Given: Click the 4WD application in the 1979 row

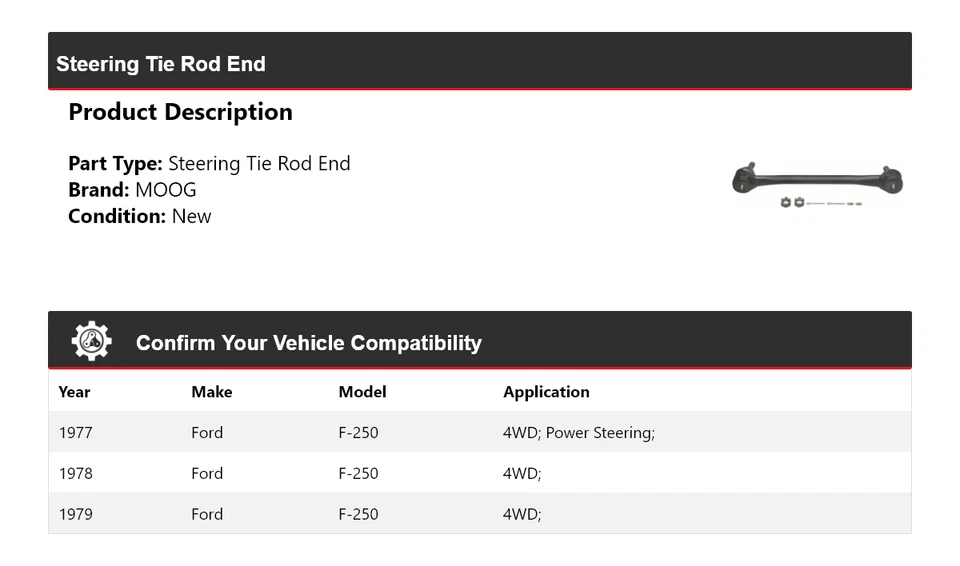Looking at the screenshot, I should coord(522,515).
